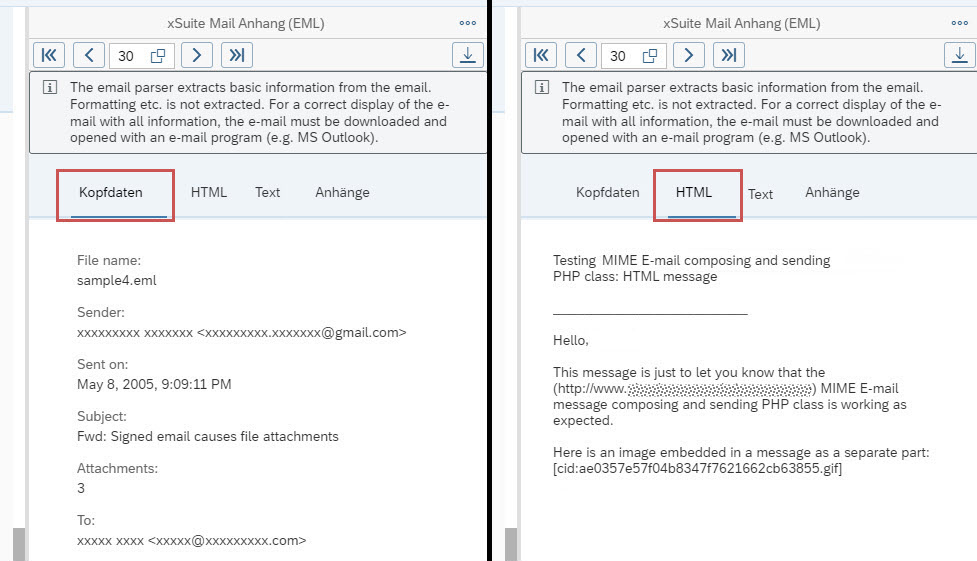
Task: Open page selector icon in left panel
Action: [x=158, y=56]
